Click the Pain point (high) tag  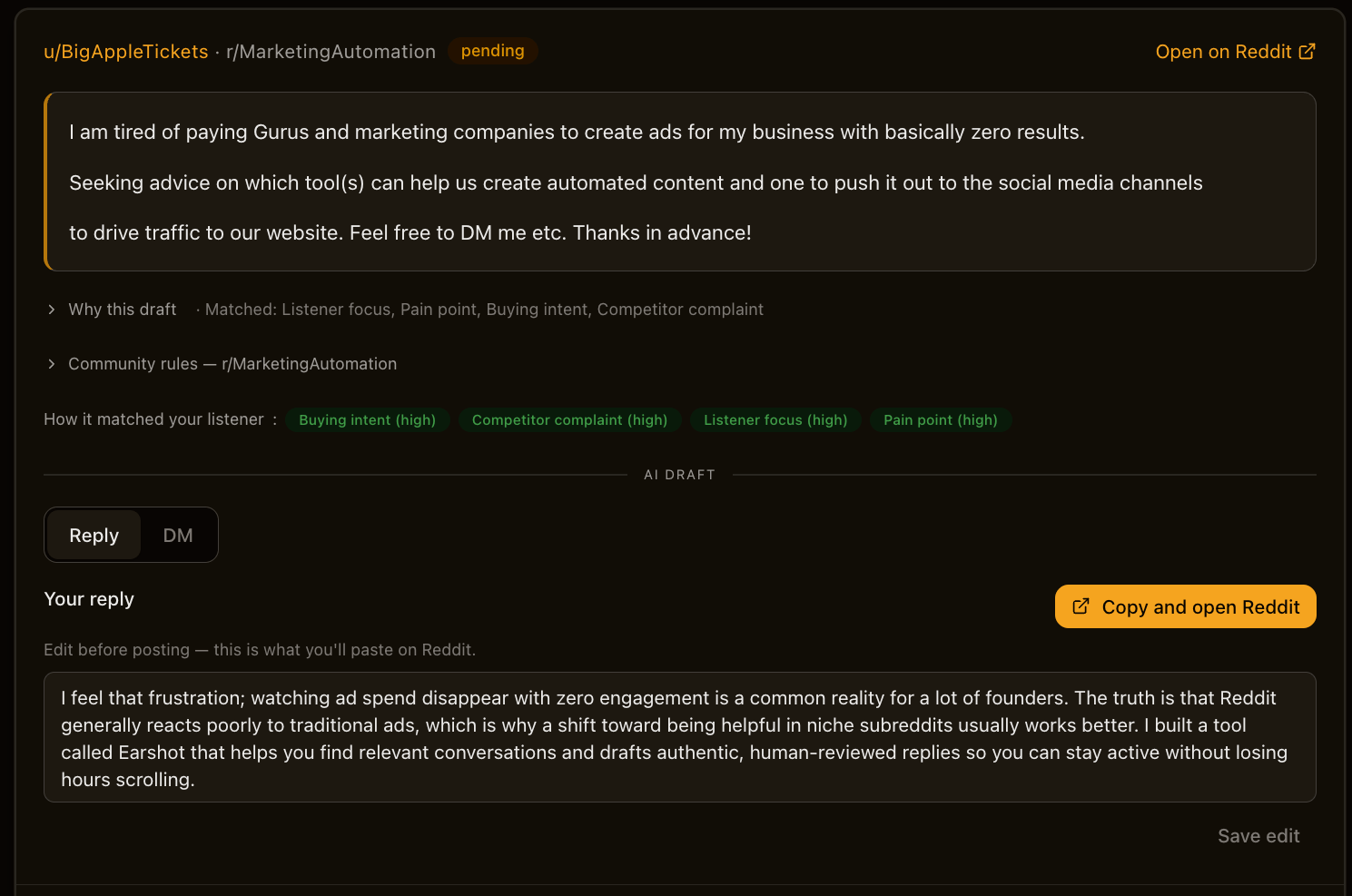(941, 420)
